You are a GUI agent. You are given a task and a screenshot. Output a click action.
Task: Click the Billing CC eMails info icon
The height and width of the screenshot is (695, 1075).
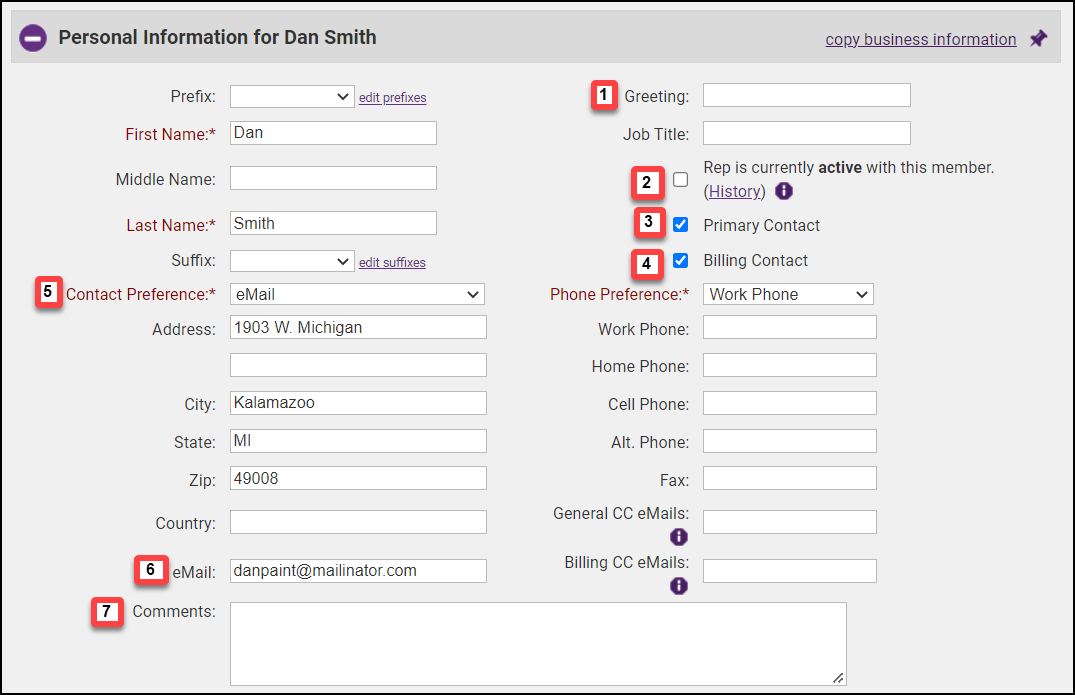coord(679,586)
